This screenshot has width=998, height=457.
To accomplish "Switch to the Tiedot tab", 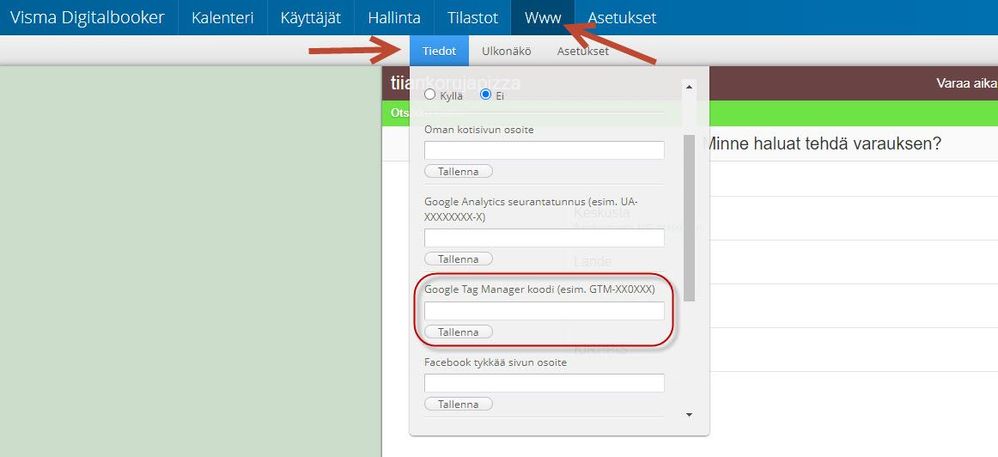I will click(439, 51).
